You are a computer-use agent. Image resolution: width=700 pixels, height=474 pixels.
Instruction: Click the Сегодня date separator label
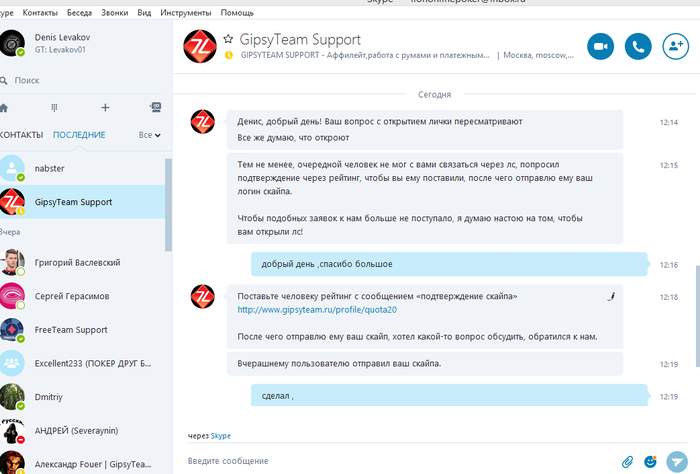coord(434,95)
